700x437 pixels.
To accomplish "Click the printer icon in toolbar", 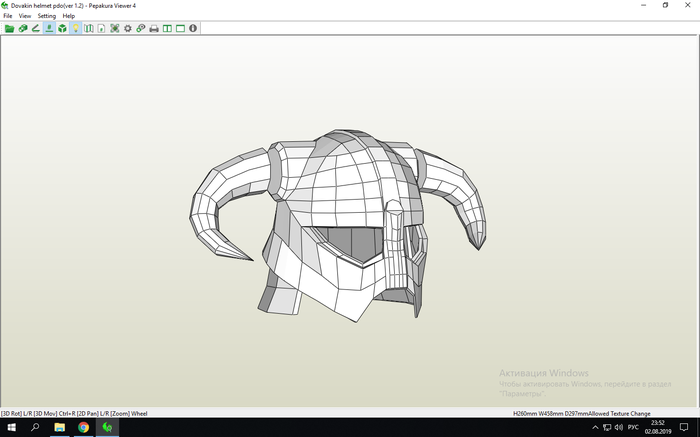I will (x=153, y=28).
